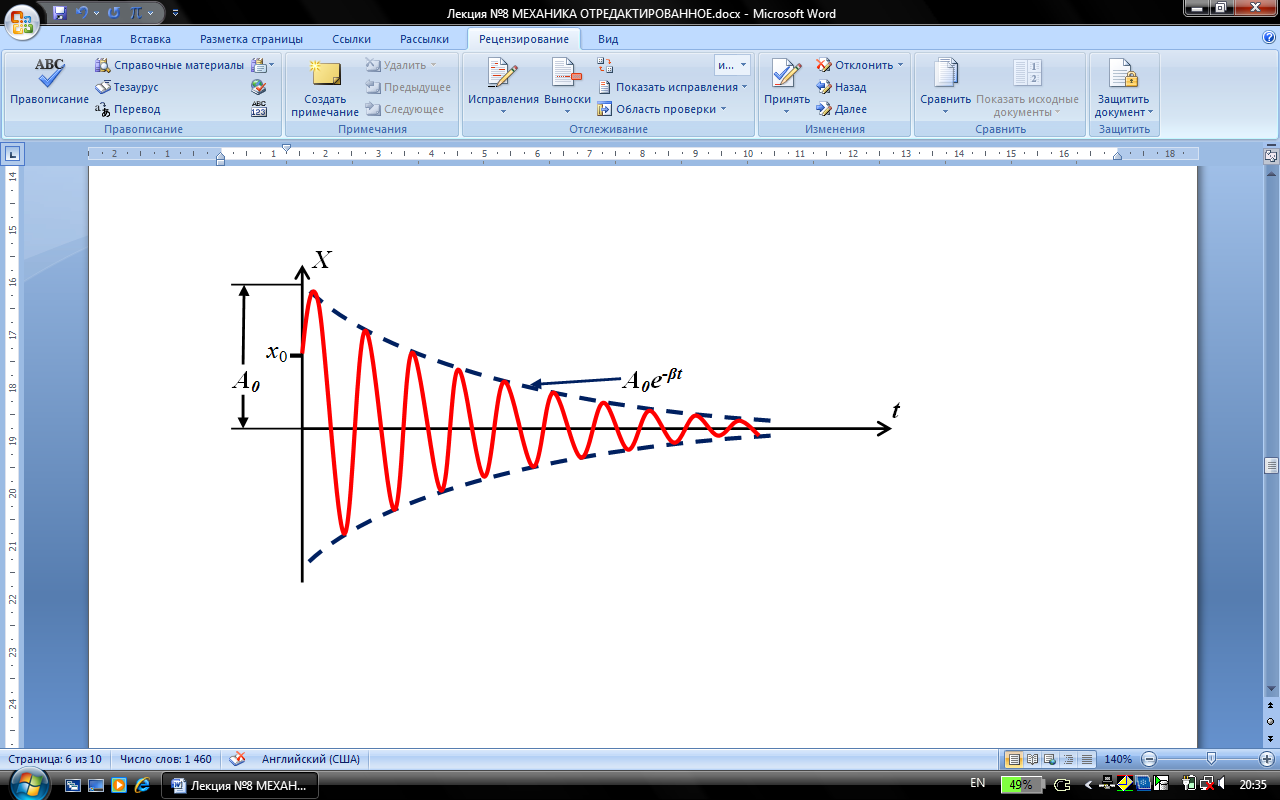This screenshot has height=800, width=1280.
Task: Open the Разметка страницы tab
Action: point(251,39)
